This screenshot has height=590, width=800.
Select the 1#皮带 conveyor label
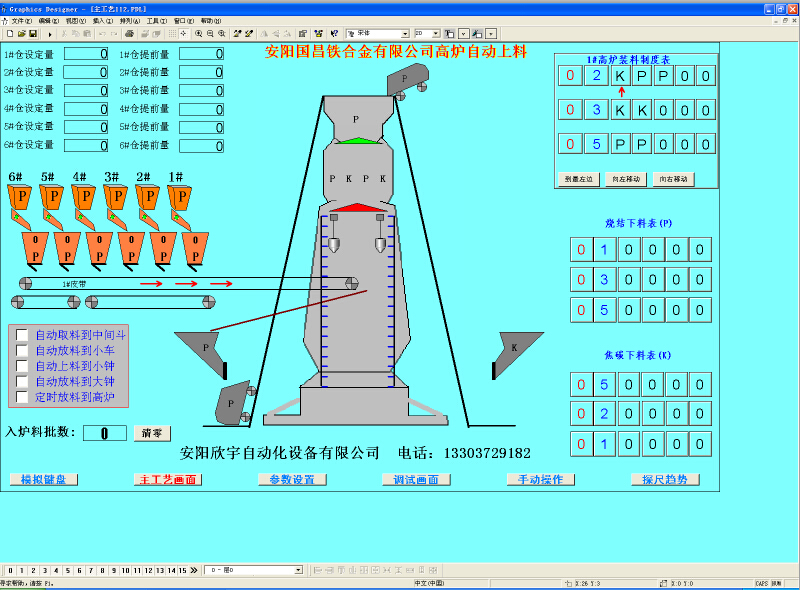(x=74, y=284)
